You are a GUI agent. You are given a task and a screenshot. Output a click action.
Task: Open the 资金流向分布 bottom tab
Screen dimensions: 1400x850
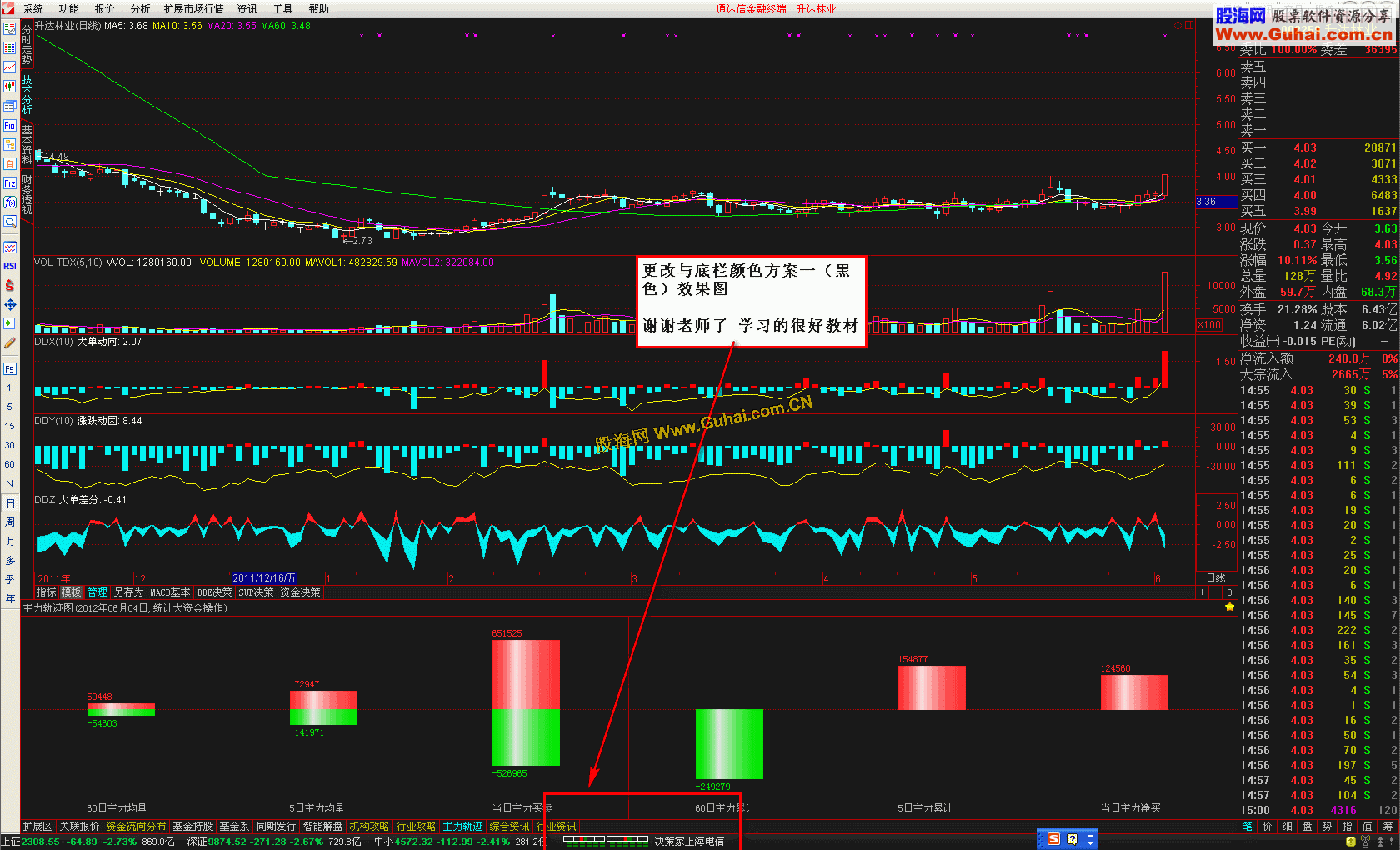click(x=136, y=827)
